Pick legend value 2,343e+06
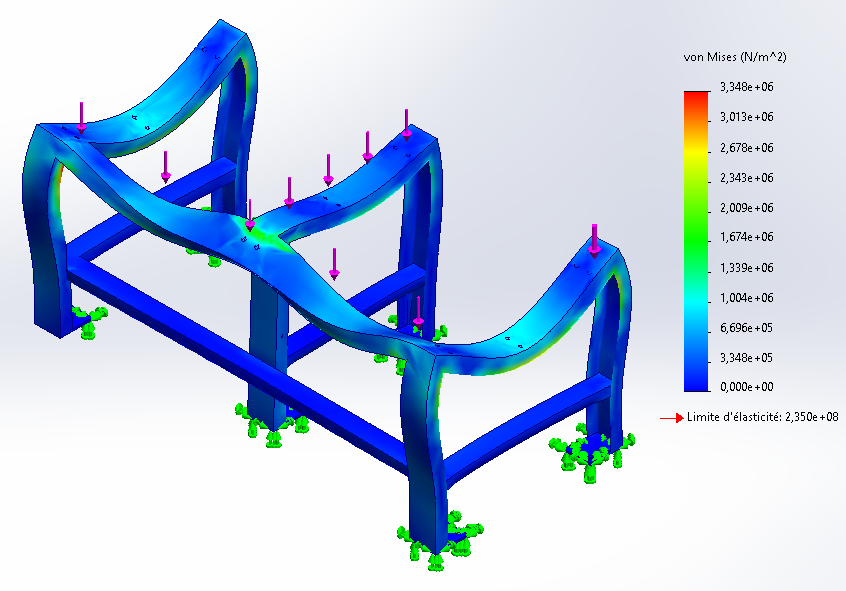The width and height of the screenshot is (846, 591). pyautogui.click(x=747, y=178)
